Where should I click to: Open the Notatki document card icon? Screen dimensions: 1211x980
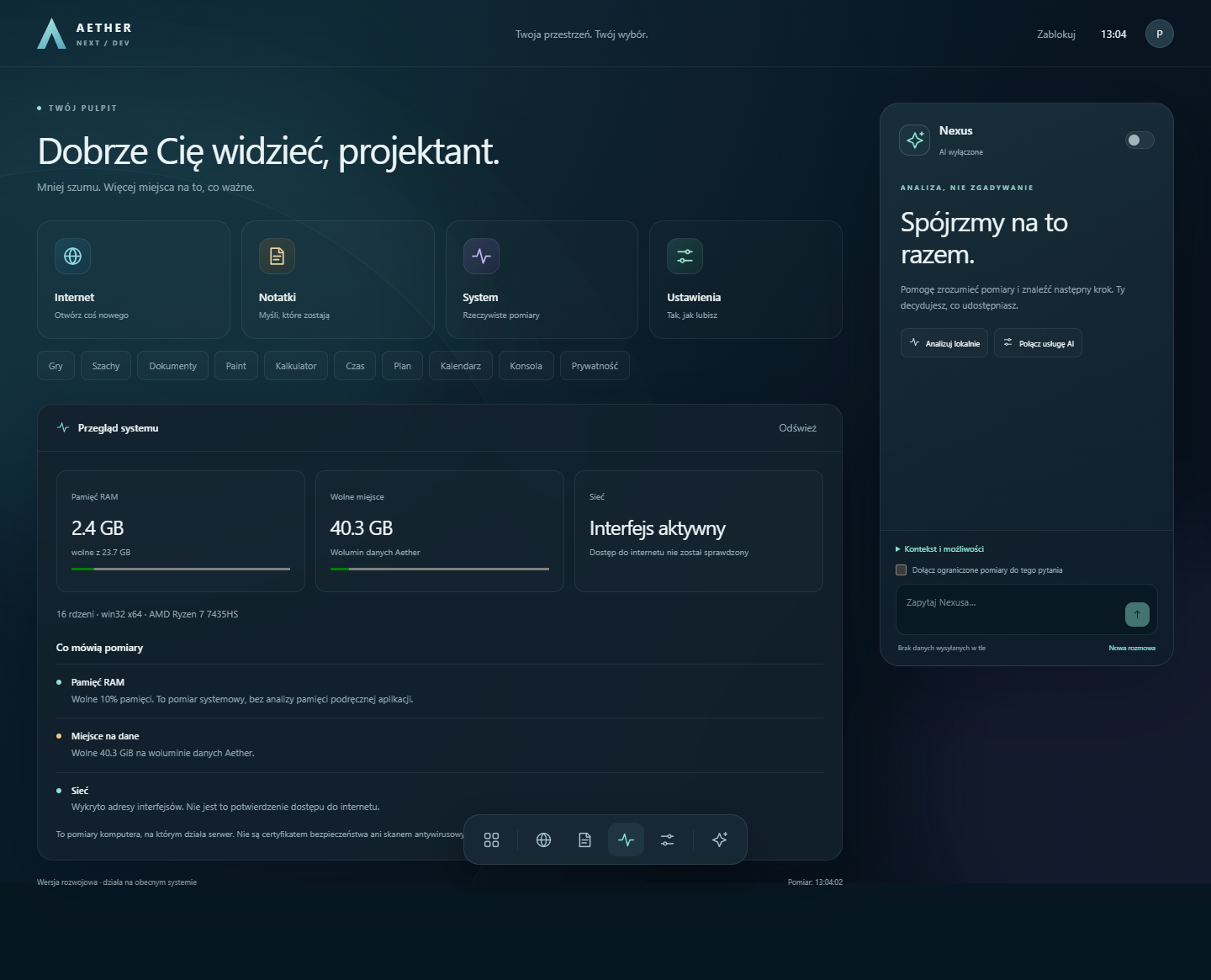pos(277,256)
